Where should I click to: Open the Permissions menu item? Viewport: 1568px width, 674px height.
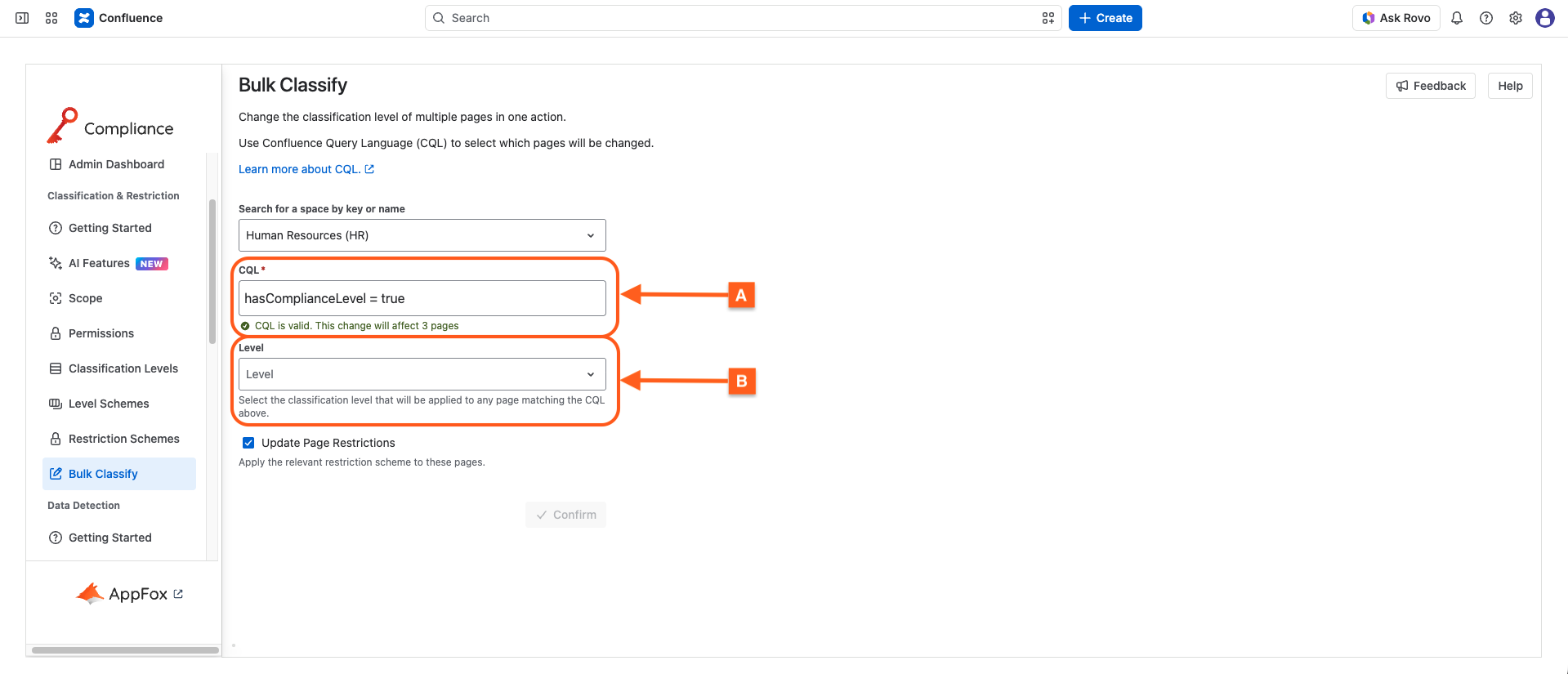click(x=119, y=333)
